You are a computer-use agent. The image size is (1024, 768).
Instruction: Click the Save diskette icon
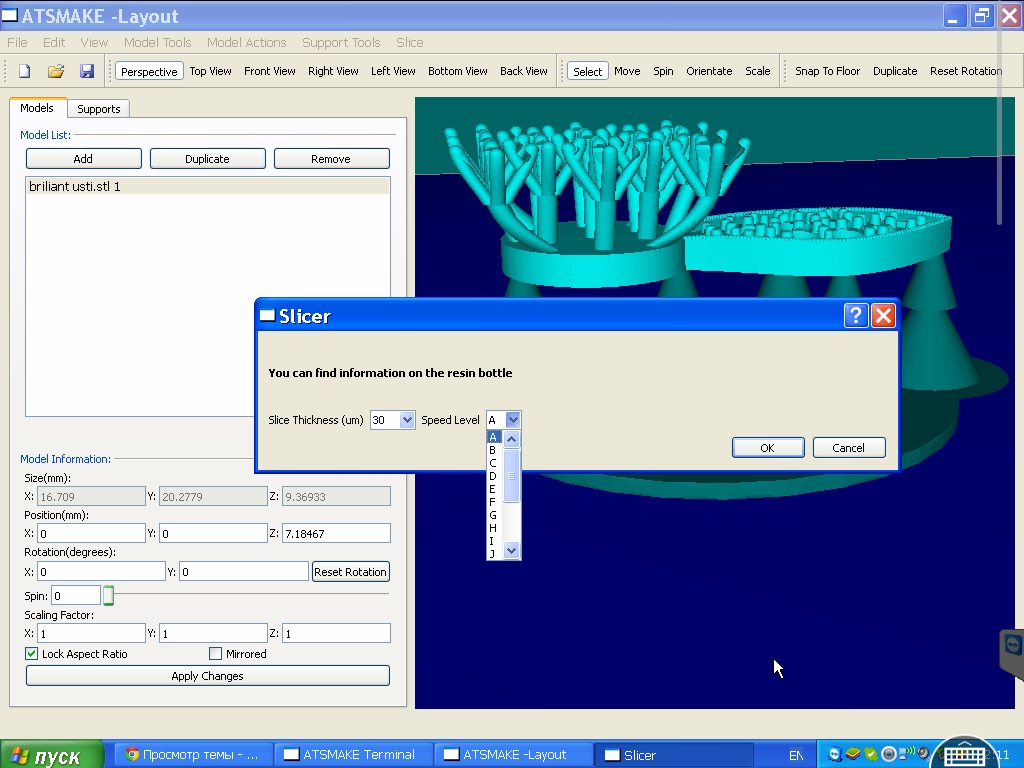87,71
